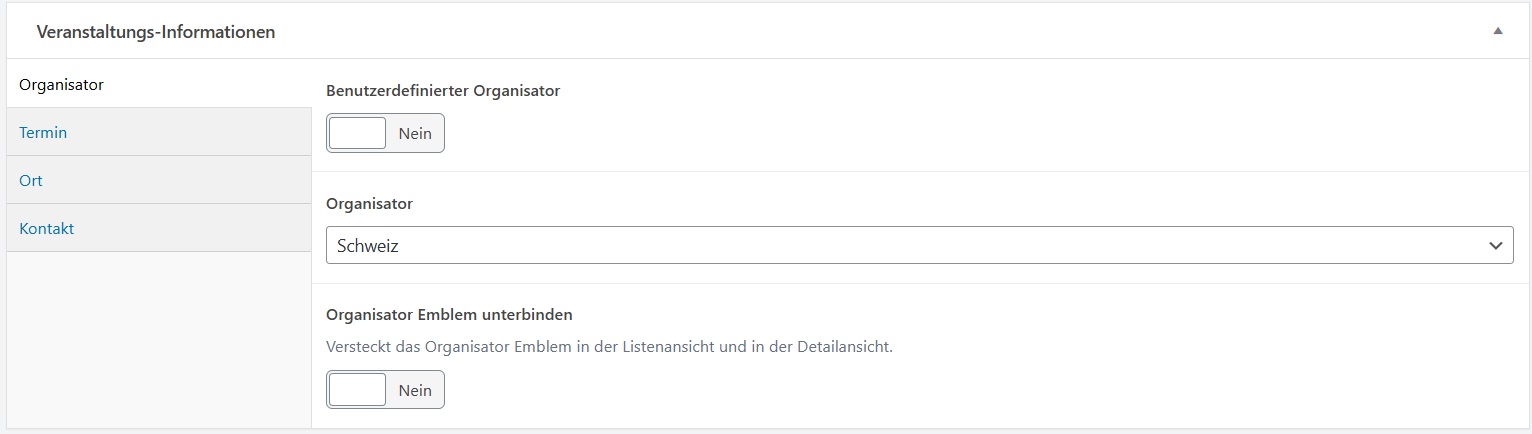
Task: Select the Ort tab
Action: [31, 180]
